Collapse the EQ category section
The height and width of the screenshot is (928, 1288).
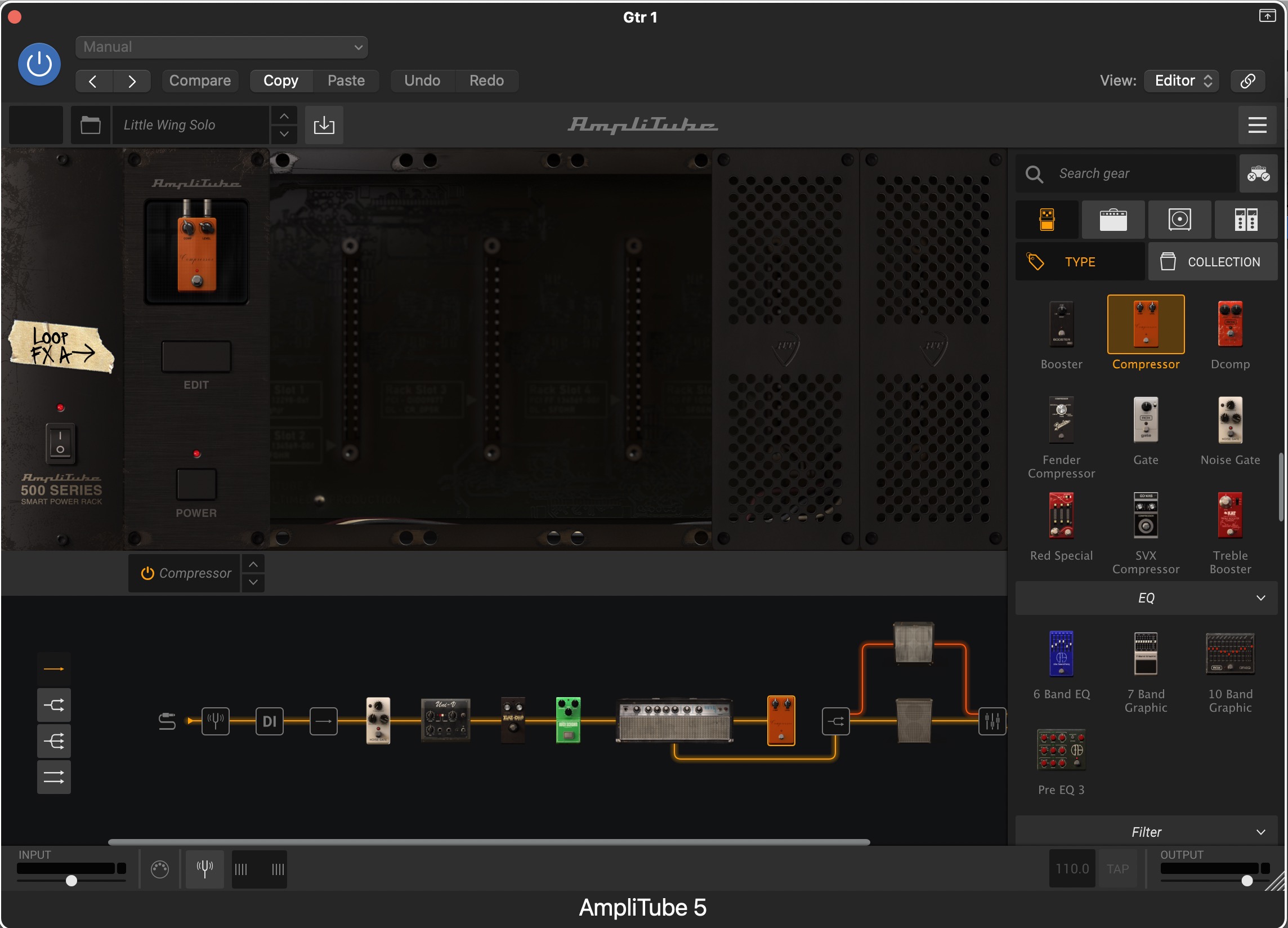coord(1146,598)
